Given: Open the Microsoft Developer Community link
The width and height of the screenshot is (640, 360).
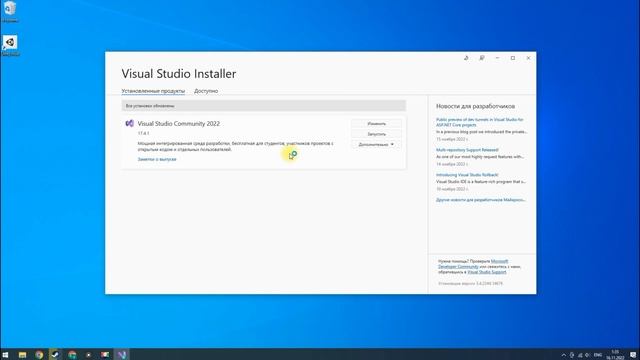Looking at the screenshot, I should coord(473,264).
